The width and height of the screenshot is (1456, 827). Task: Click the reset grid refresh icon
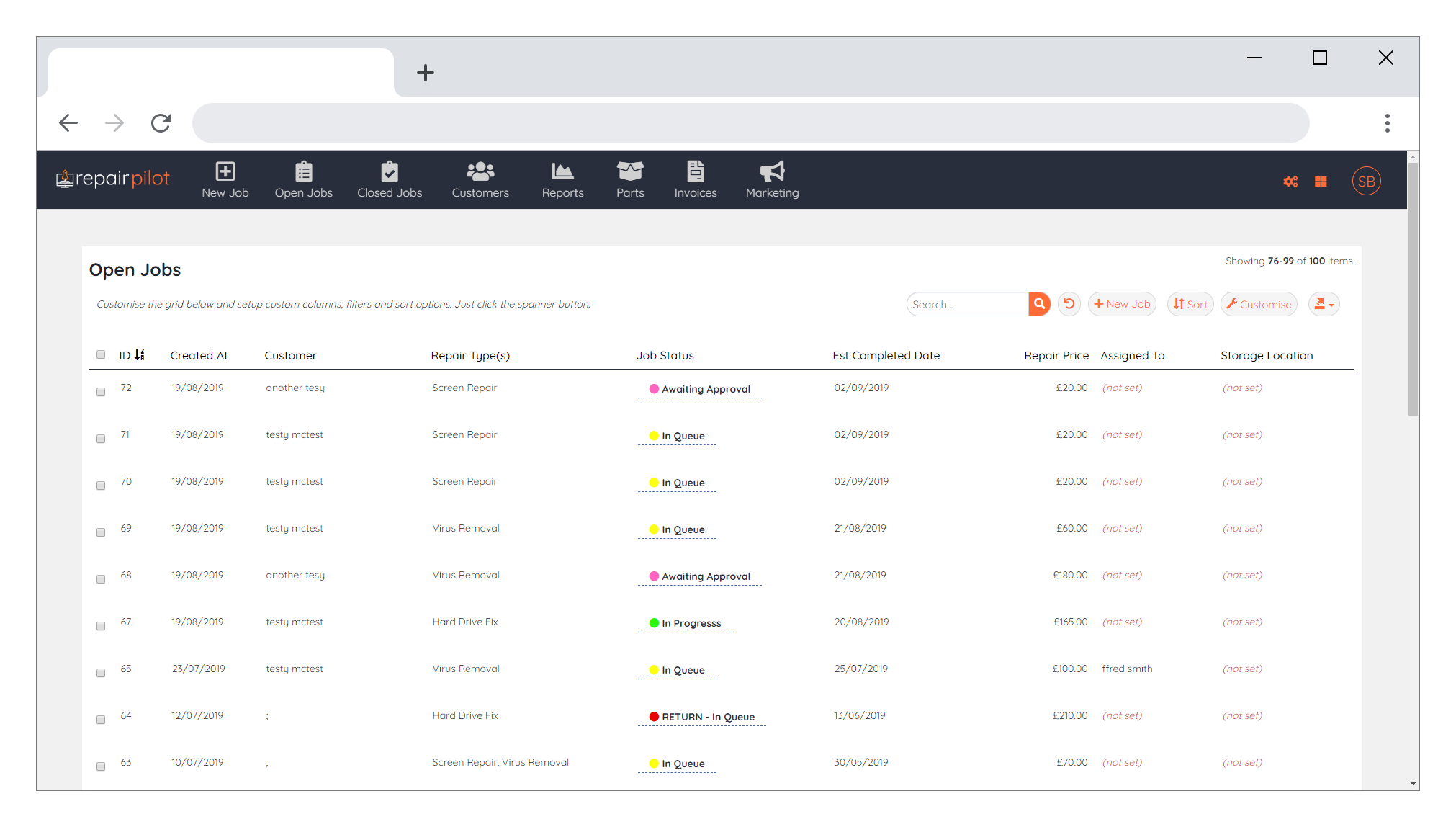point(1069,304)
